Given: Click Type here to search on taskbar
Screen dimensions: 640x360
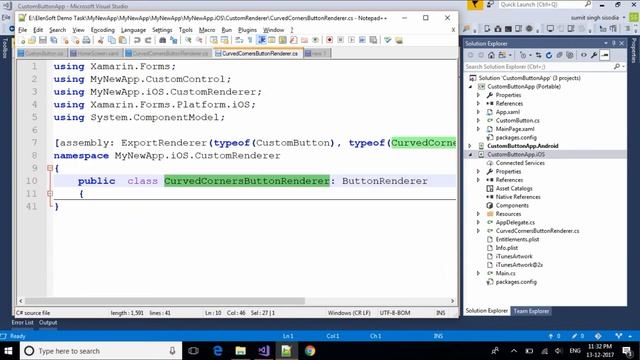Looking at the screenshot, I should (101, 351).
